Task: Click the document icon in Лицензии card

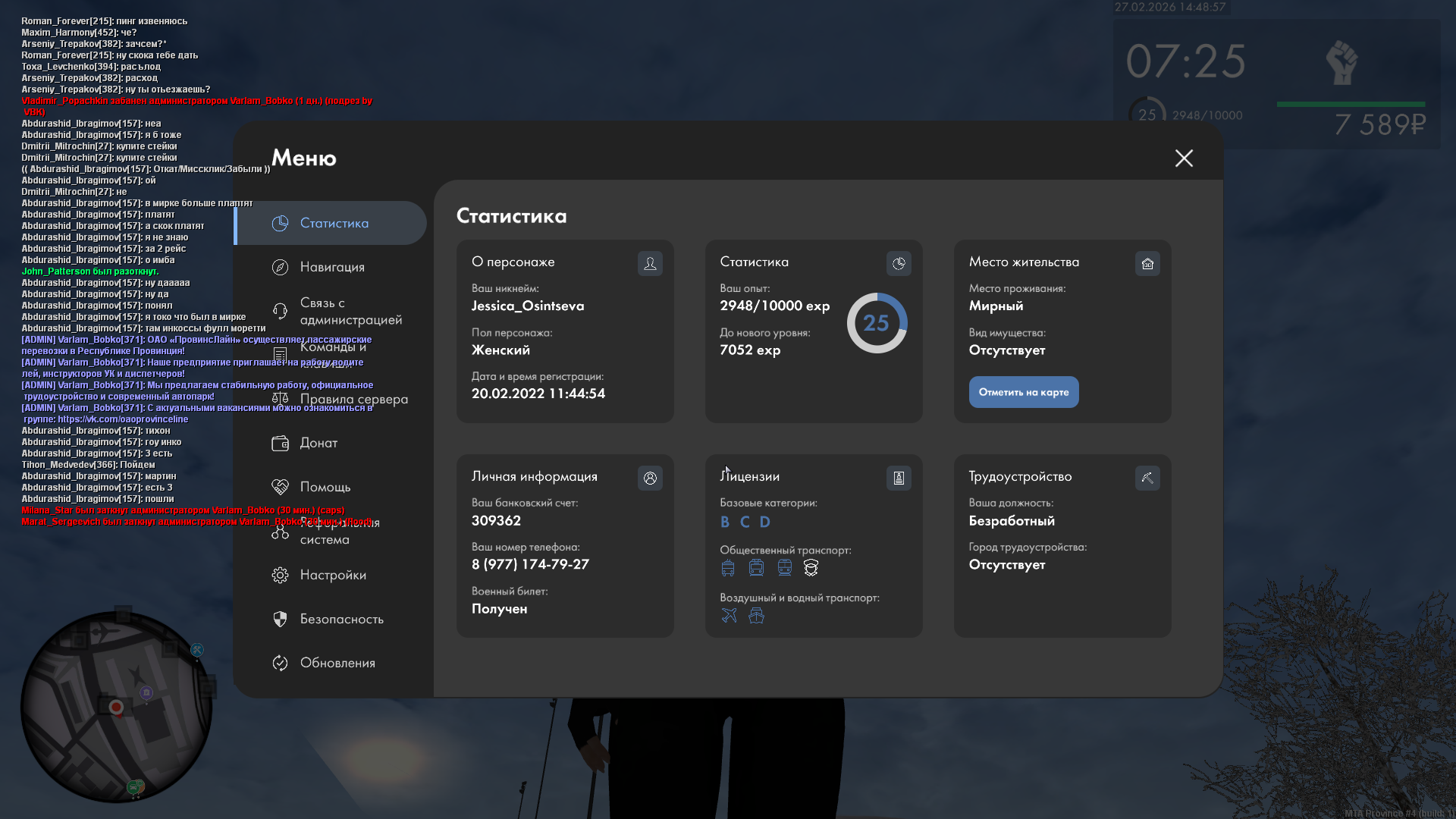Action: [899, 478]
